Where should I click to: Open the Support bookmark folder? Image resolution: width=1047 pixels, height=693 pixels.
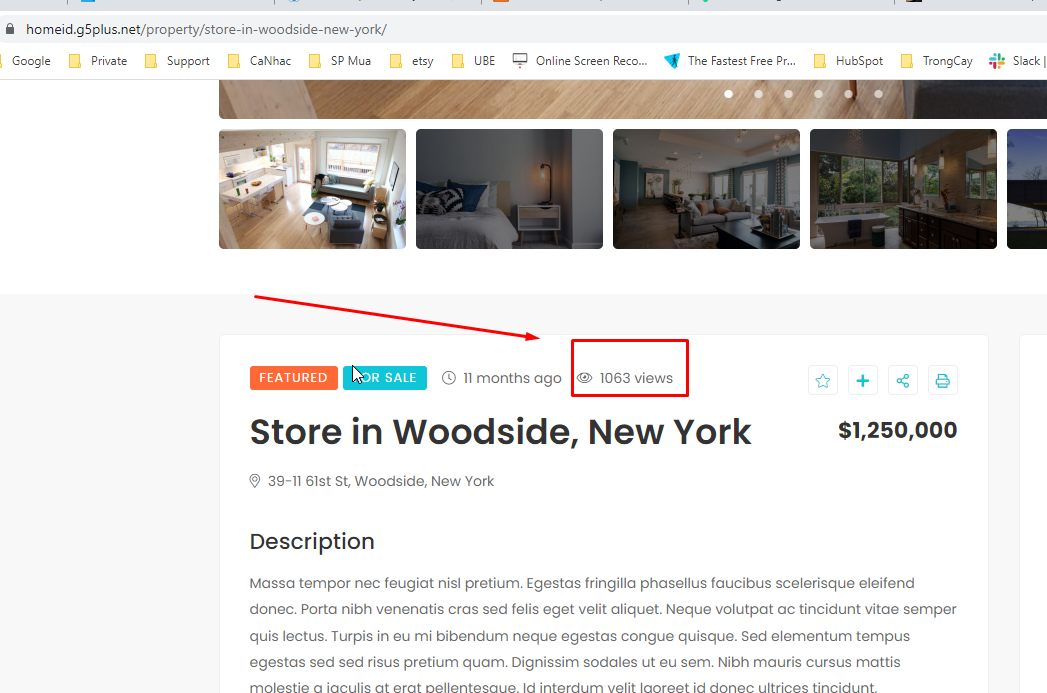click(x=177, y=61)
